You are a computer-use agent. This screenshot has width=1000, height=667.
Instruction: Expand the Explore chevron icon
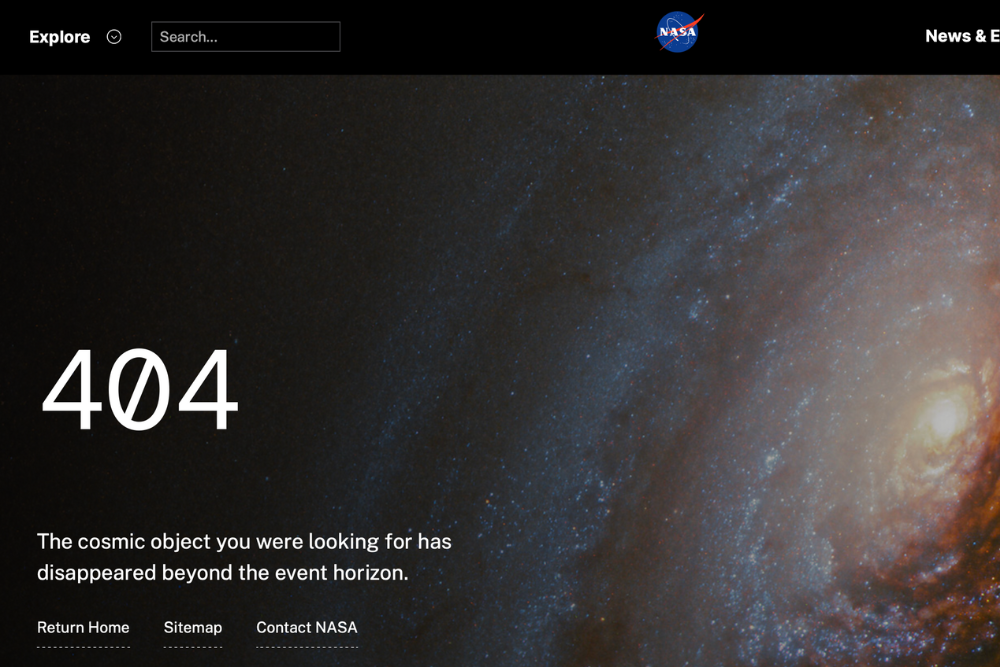coord(114,37)
